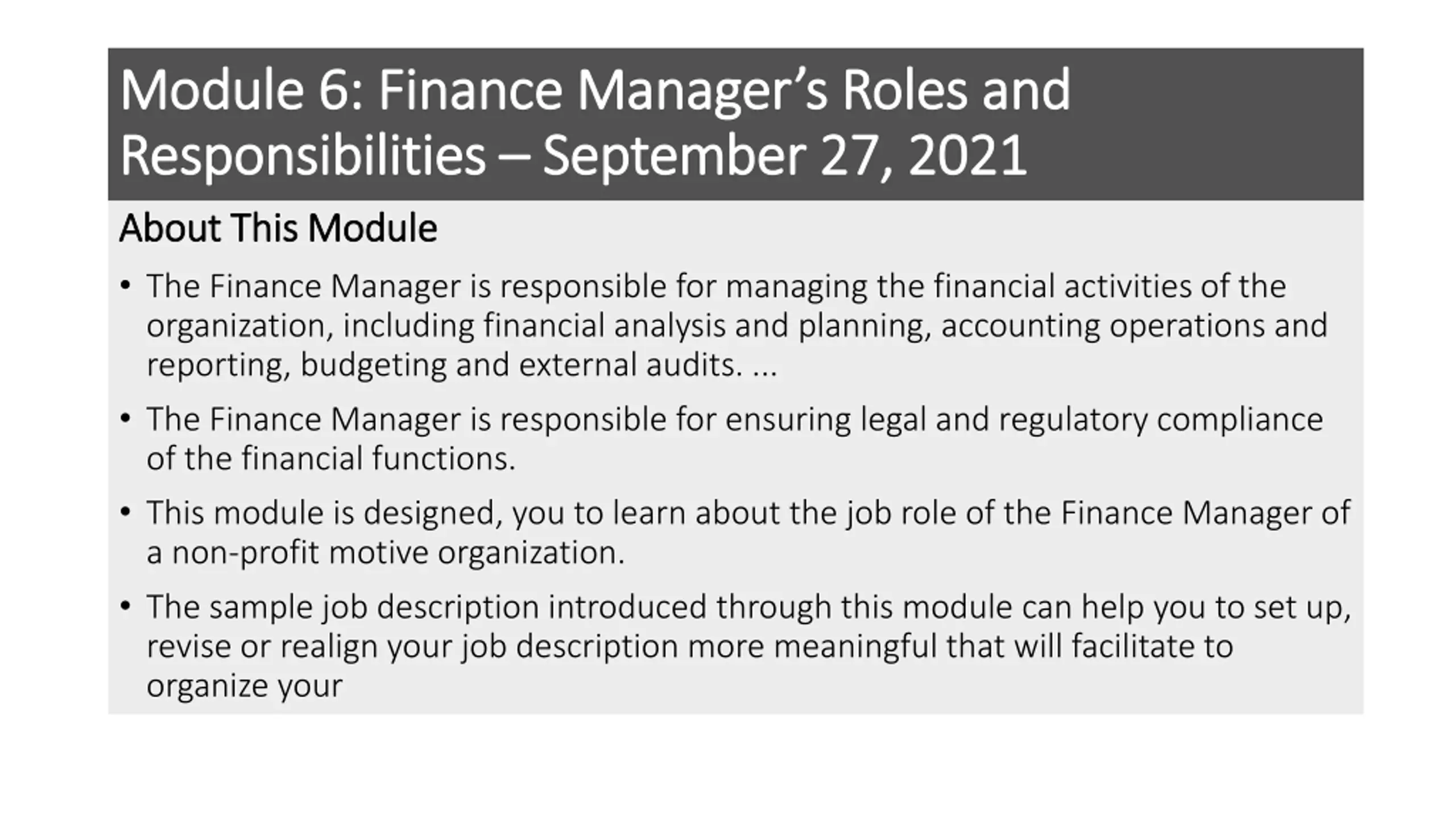1456x819 pixels.
Task: Click the date "September 27, 2021" in title
Action: coord(785,156)
